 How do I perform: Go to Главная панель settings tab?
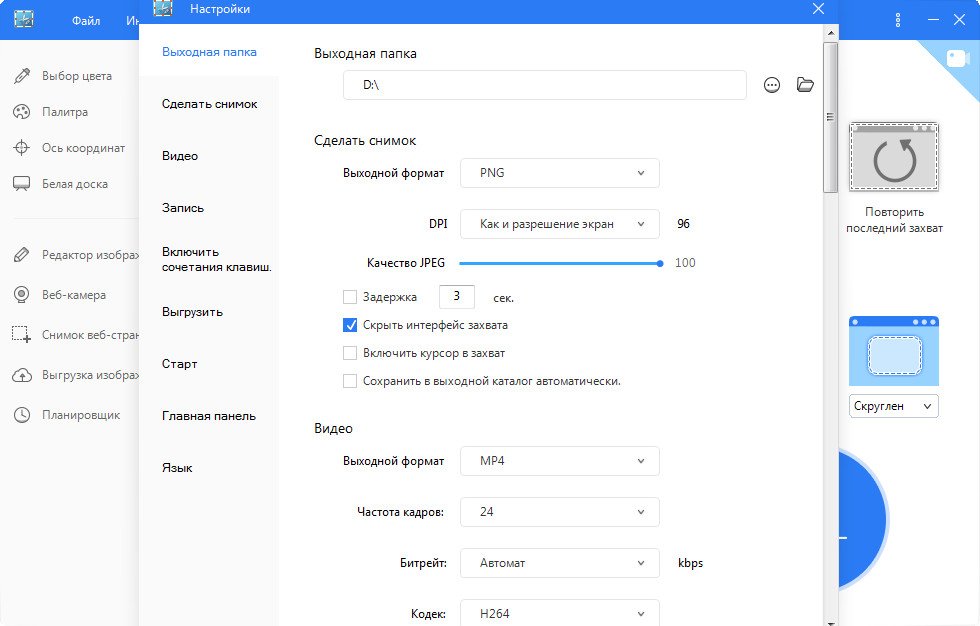[209, 415]
